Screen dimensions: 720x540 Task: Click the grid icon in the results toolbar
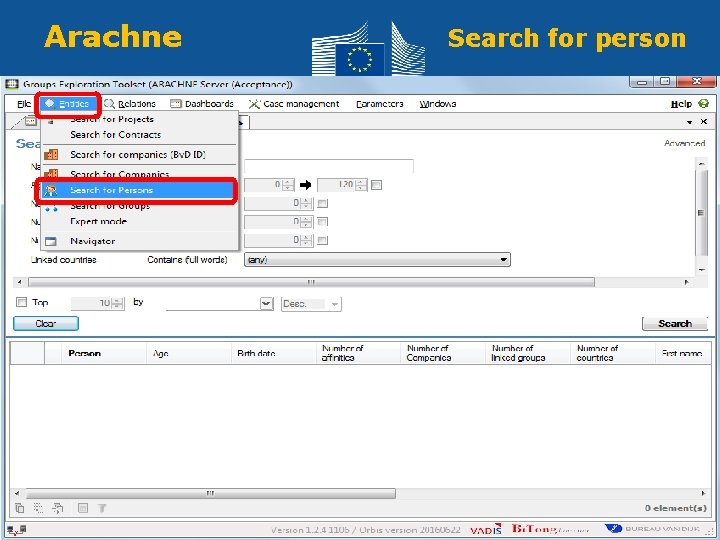click(x=83, y=508)
